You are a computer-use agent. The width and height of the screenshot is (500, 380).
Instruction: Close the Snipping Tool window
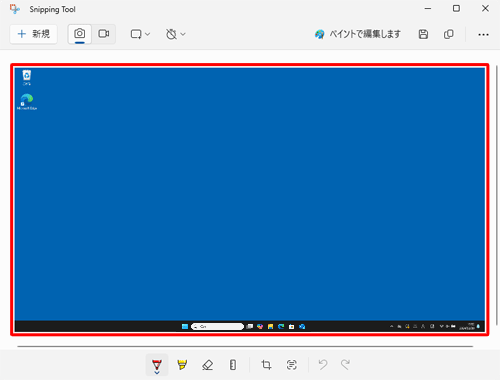[x=485, y=9]
